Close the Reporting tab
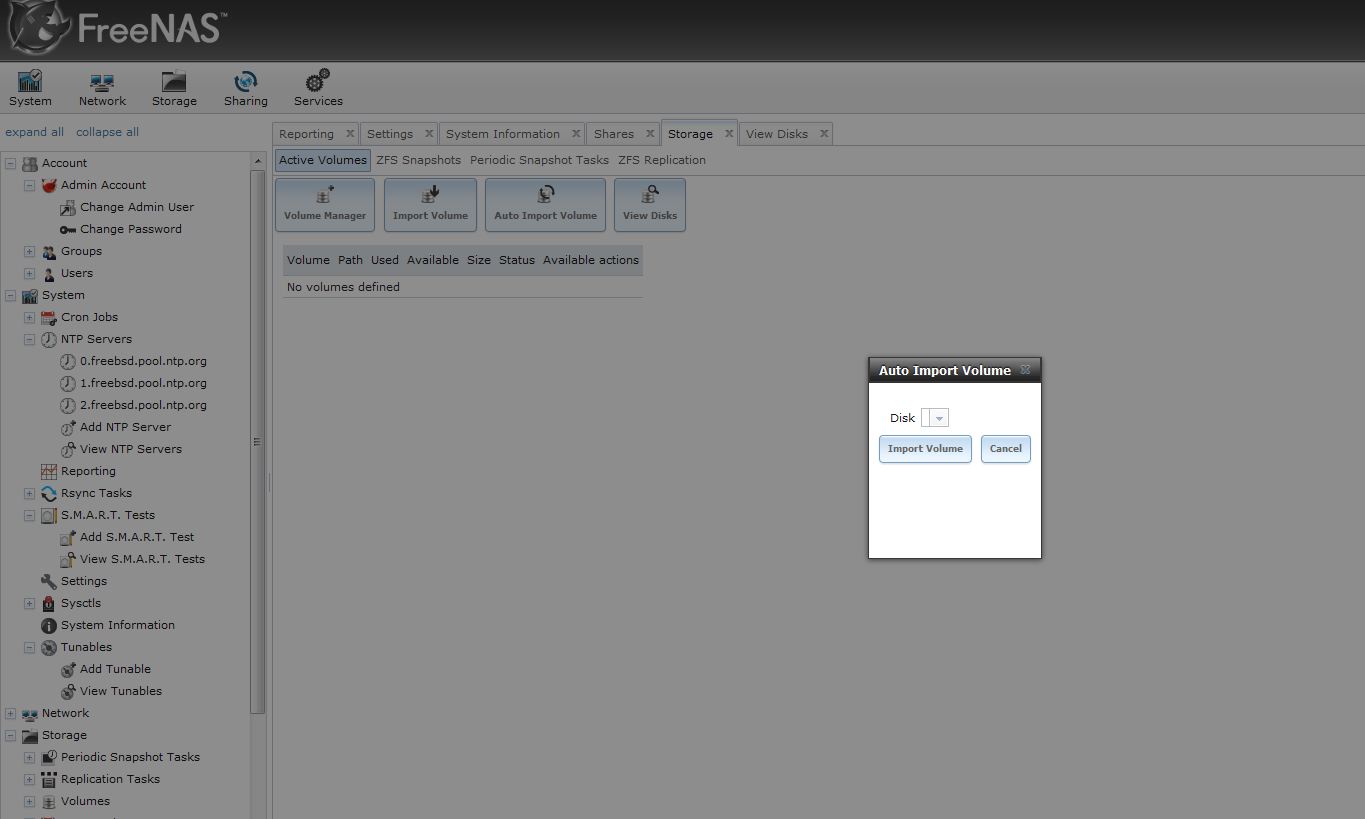Image resolution: width=1365 pixels, height=819 pixels. click(x=350, y=133)
